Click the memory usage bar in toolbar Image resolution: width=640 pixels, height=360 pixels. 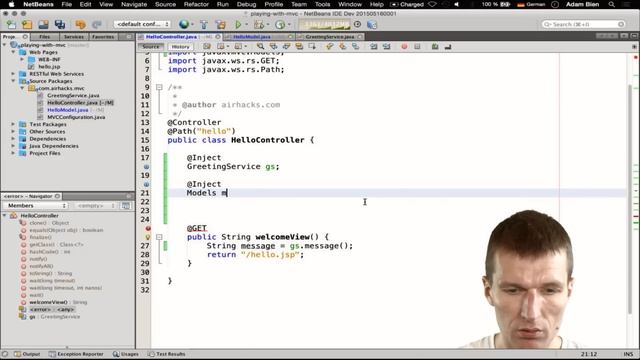point(325,24)
